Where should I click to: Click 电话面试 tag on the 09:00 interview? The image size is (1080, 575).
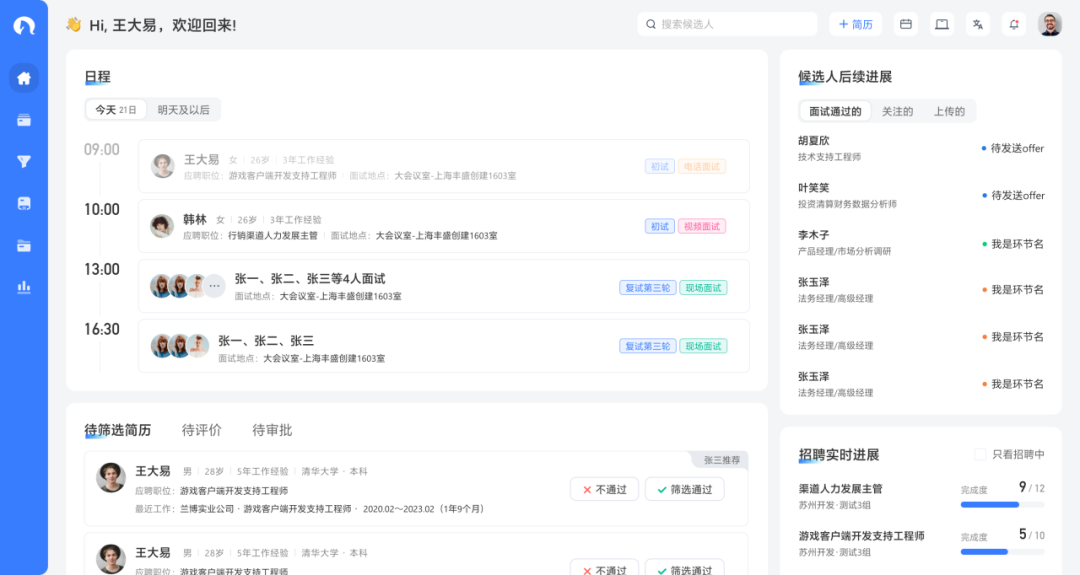click(x=702, y=167)
